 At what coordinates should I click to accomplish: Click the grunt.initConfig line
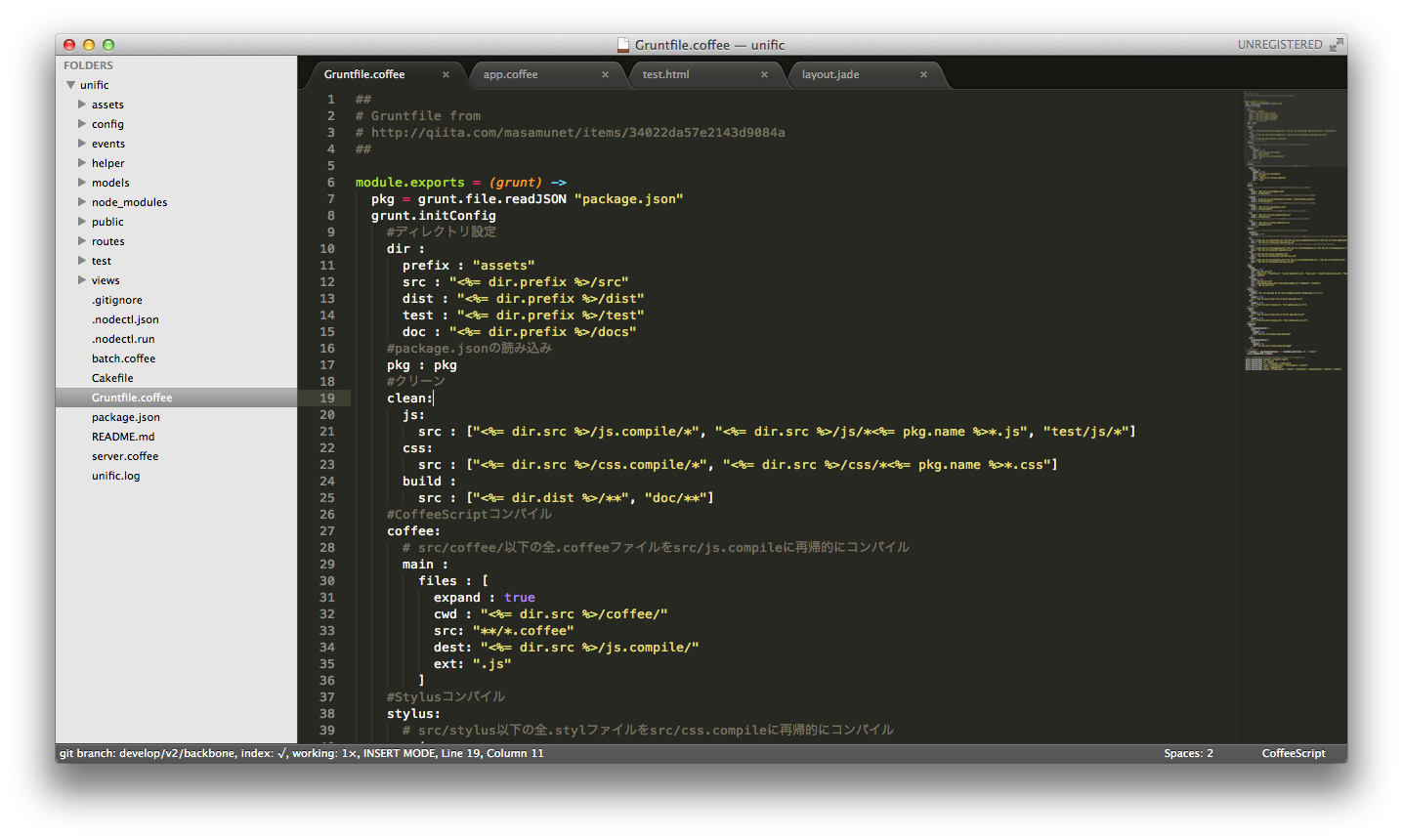(433, 215)
